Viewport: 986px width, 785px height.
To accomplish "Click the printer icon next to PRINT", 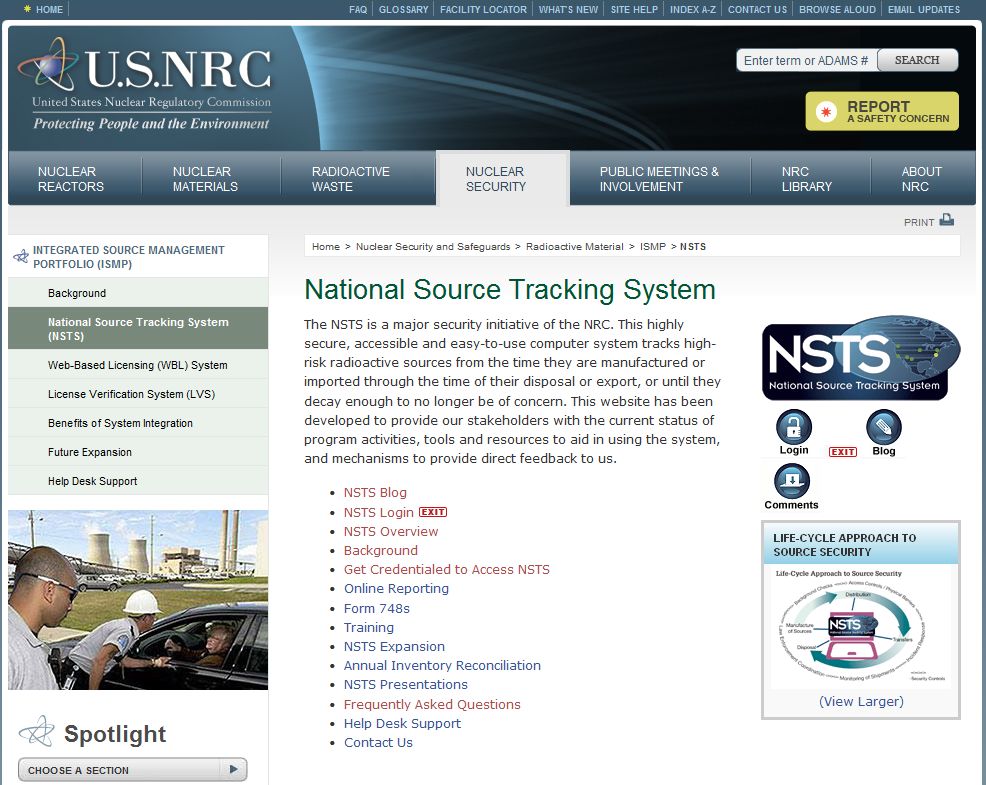I will tap(946, 220).
